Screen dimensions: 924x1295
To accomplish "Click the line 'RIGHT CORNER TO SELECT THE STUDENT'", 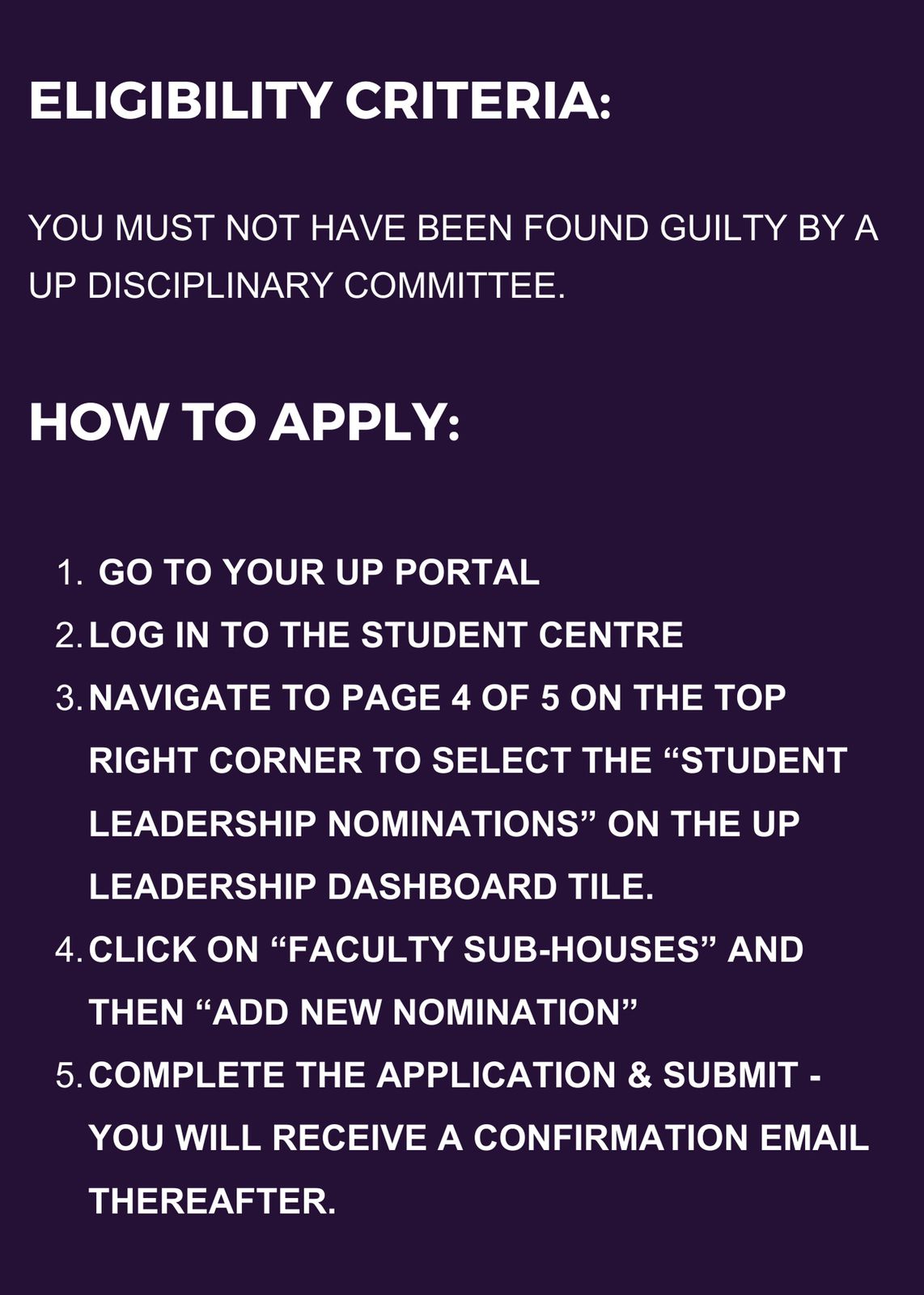I will 468,761.
